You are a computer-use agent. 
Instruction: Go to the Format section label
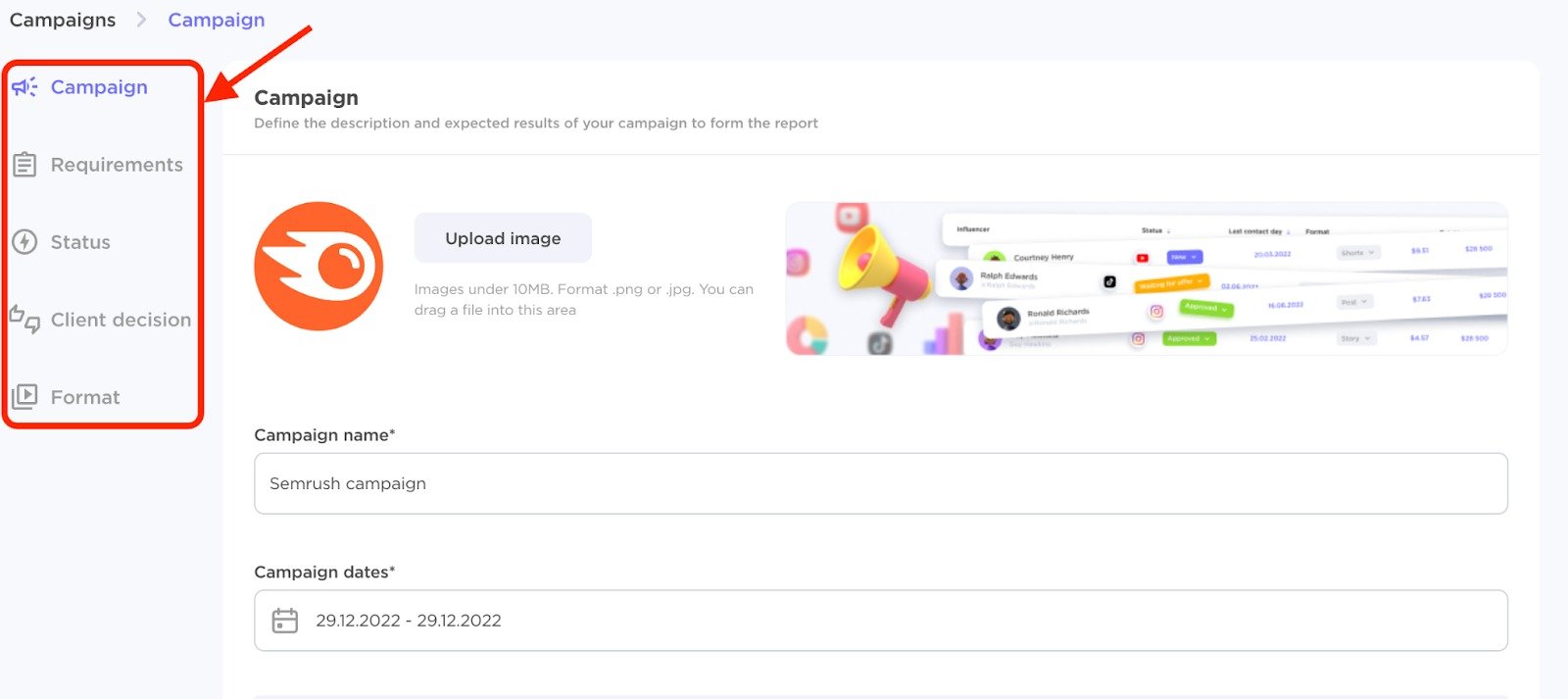coord(85,397)
